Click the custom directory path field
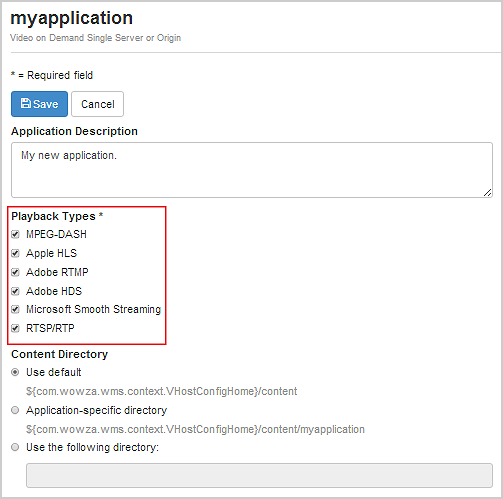 [x=259, y=475]
